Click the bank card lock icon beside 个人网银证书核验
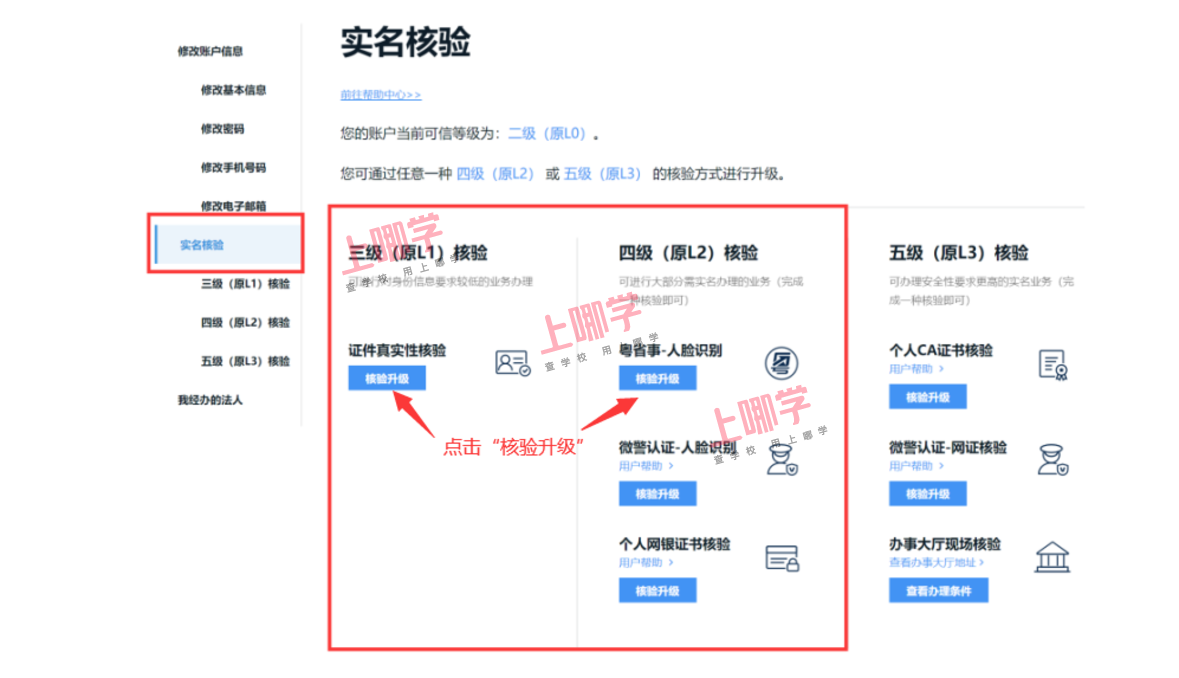The height and width of the screenshot is (678, 1179). pyautogui.click(x=781, y=558)
